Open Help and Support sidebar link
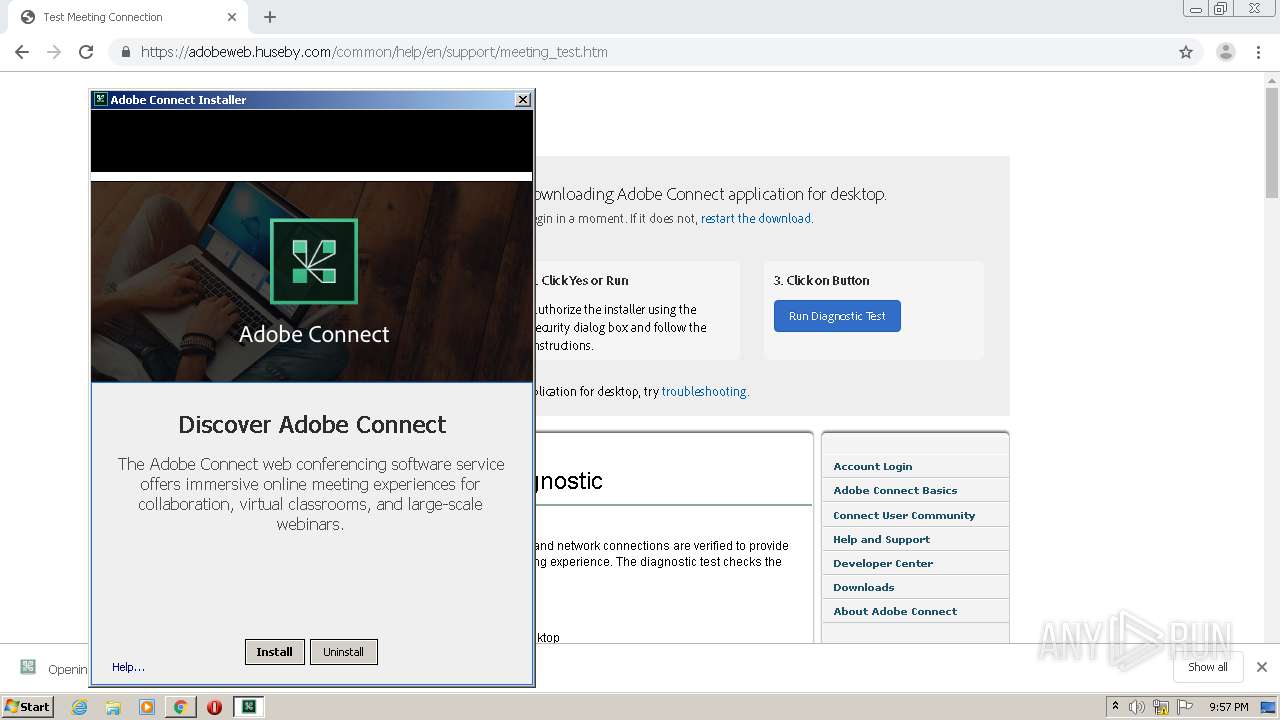 coord(881,539)
